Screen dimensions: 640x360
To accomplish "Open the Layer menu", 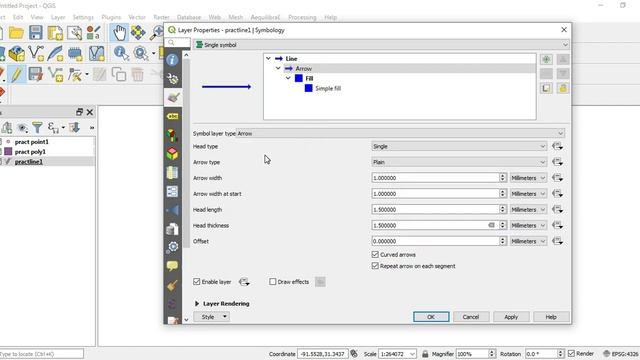I will (58, 17).
